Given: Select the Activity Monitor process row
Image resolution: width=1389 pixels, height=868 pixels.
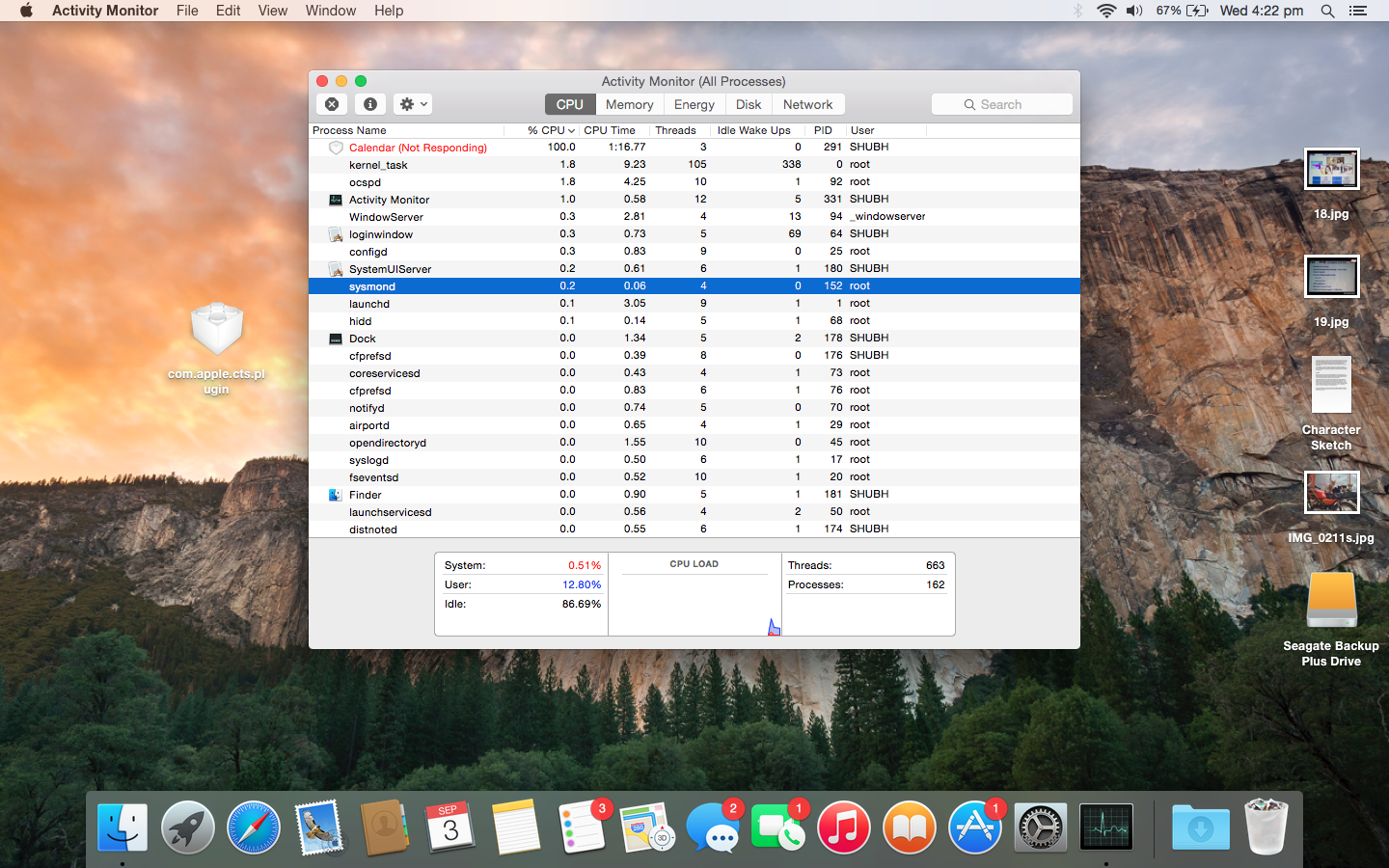Looking at the screenshot, I should (694, 200).
